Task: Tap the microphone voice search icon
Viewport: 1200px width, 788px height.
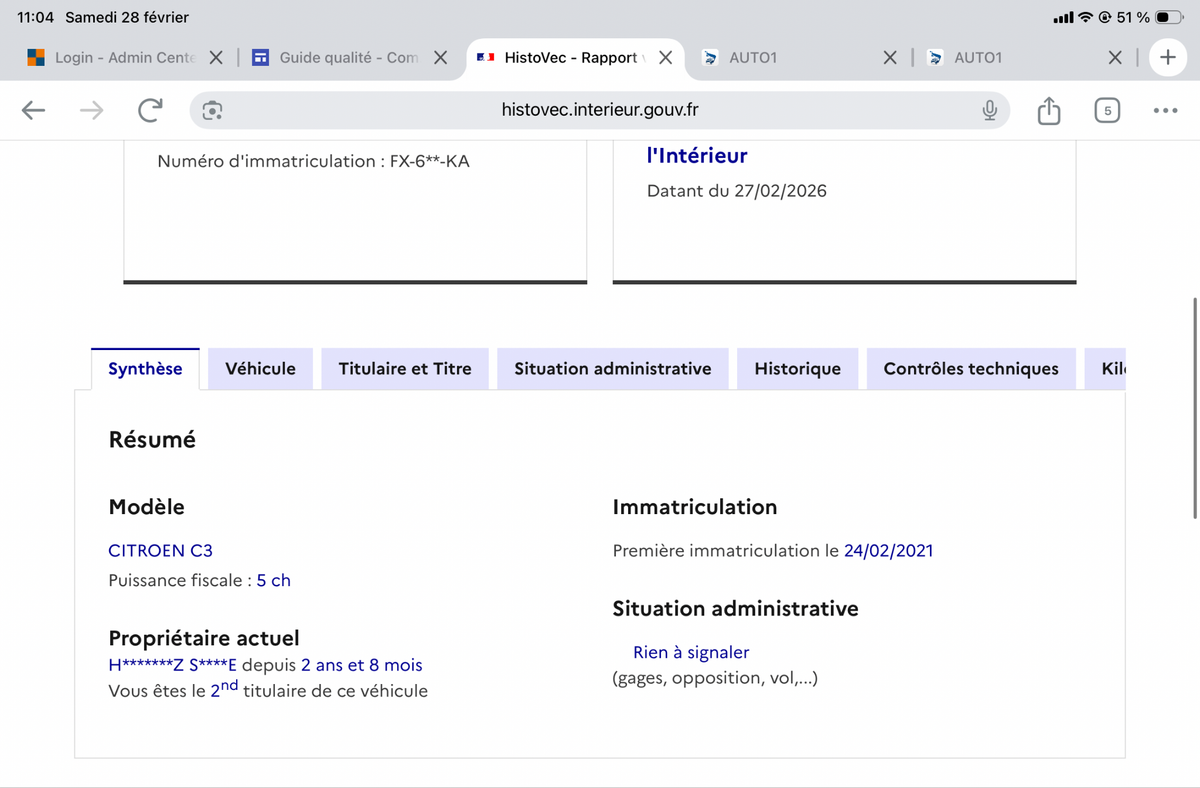Action: click(x=989, y=111)
